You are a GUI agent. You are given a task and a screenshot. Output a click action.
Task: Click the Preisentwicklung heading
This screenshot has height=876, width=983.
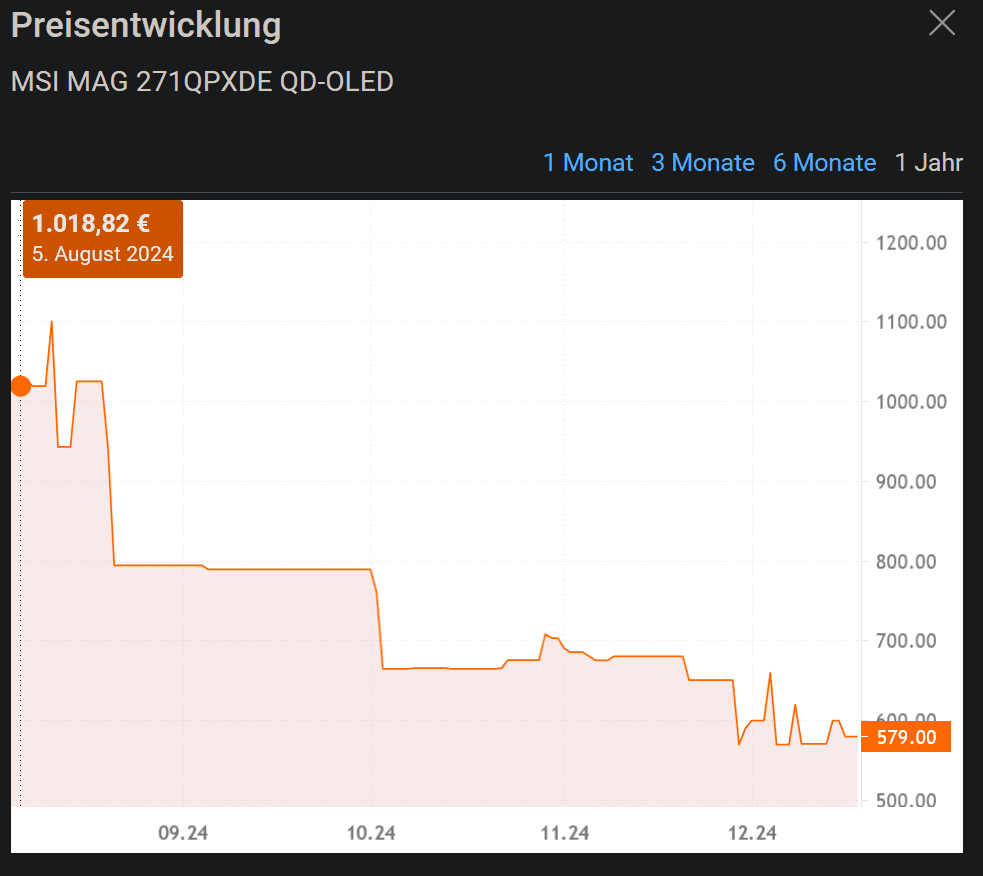coord(146,26)
